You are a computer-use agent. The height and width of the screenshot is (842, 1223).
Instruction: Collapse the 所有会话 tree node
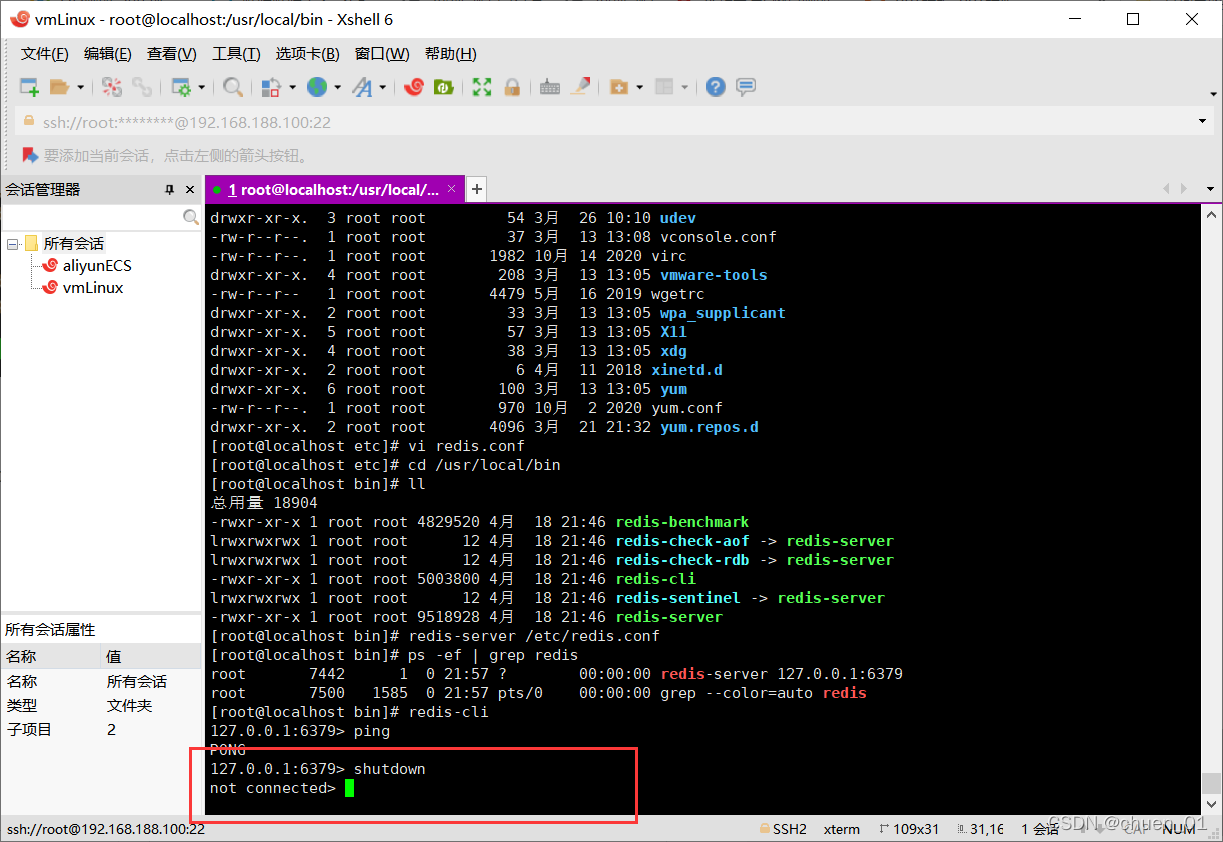coord(10,243)
